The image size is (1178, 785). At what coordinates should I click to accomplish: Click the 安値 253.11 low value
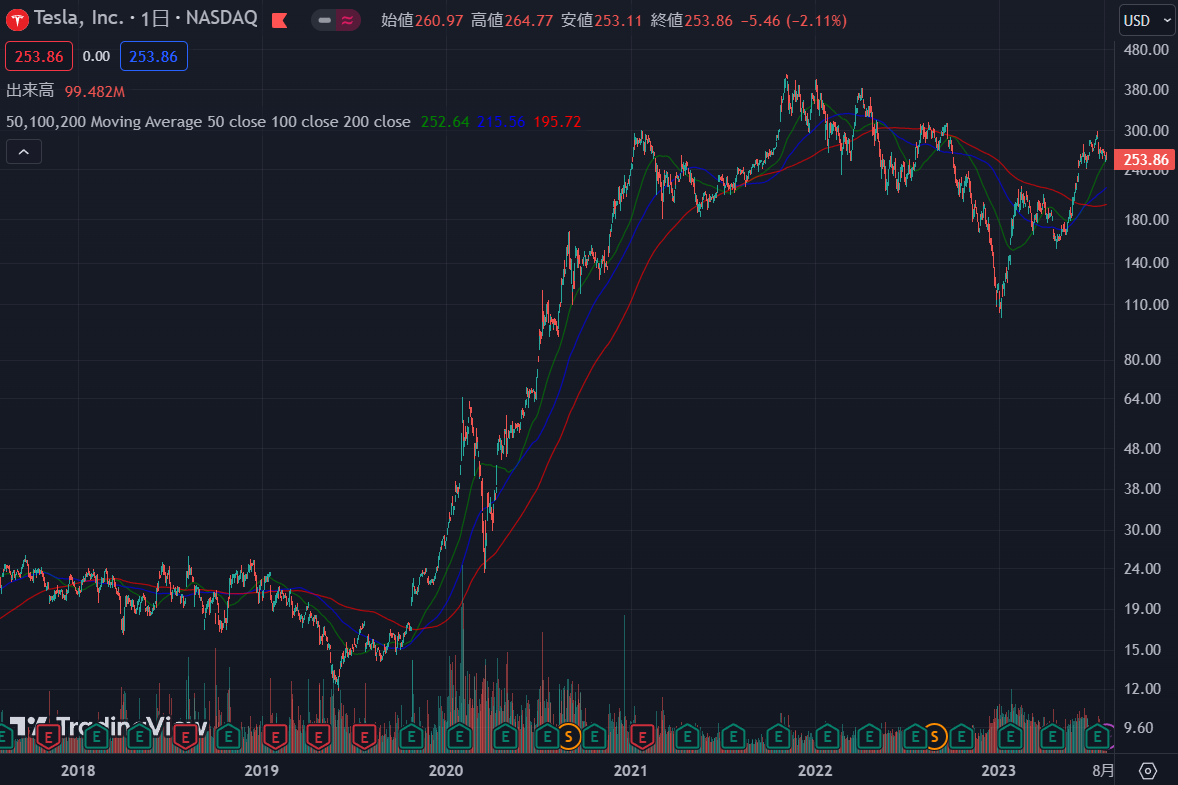pyautogui.click(x=602, y=20)
